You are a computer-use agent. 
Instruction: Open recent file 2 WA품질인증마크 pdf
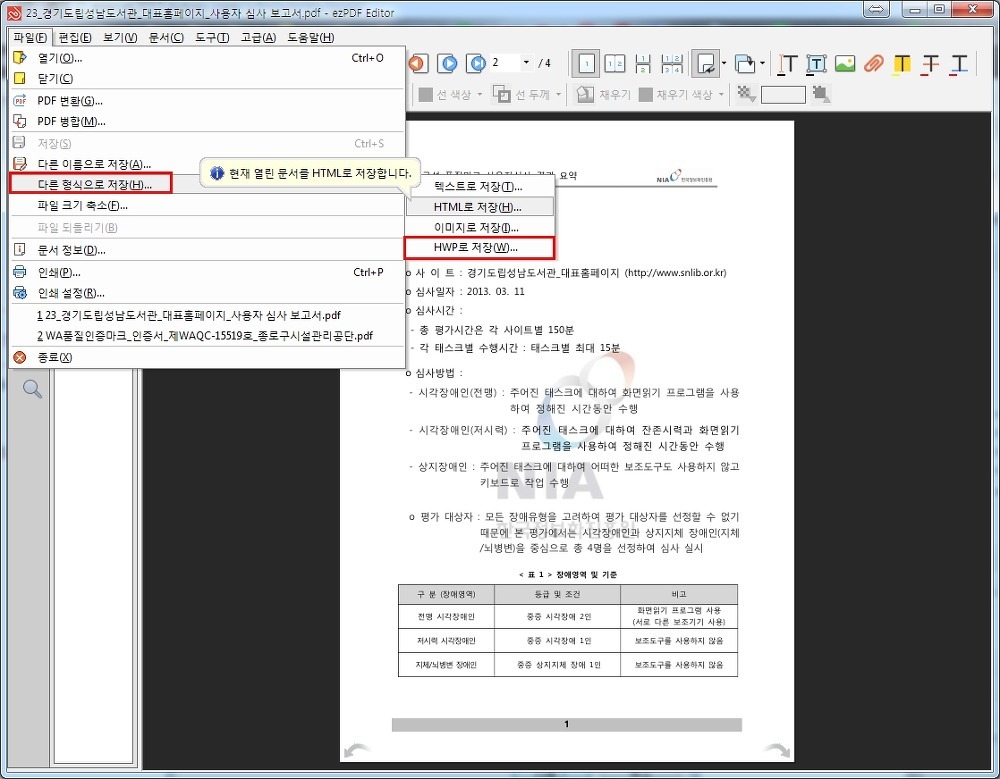click(x=207, y=336)
